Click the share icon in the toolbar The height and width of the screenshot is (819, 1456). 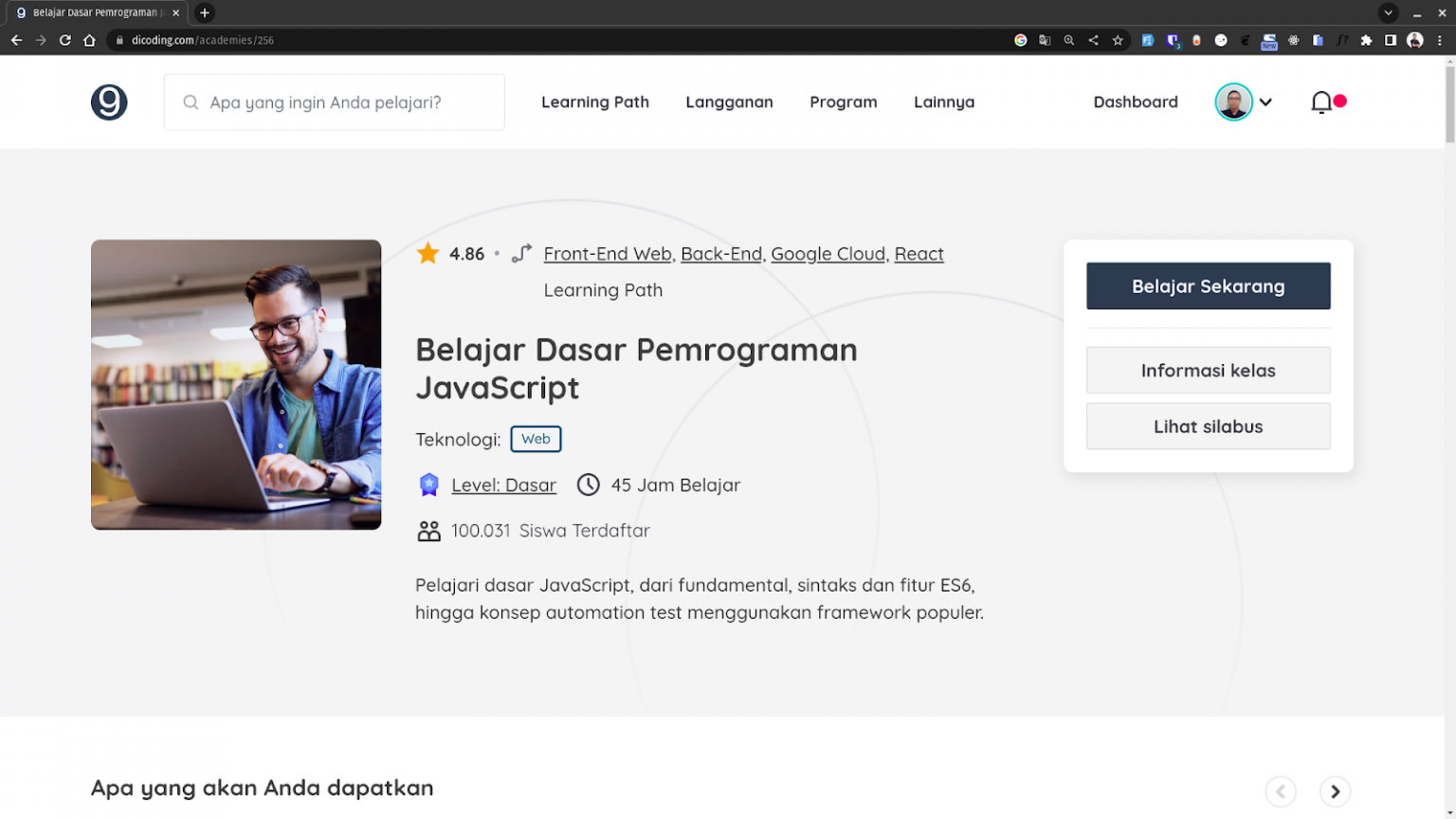(x=1093, y=41)
